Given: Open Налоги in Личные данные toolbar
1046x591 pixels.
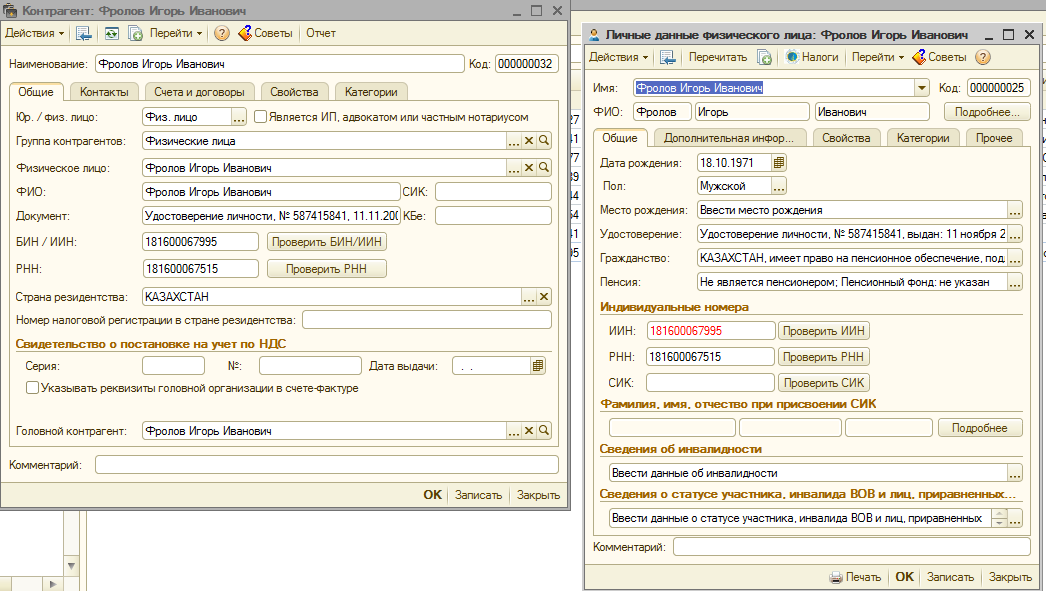Looking at the screenshot, I should click(x=812, y=57).
